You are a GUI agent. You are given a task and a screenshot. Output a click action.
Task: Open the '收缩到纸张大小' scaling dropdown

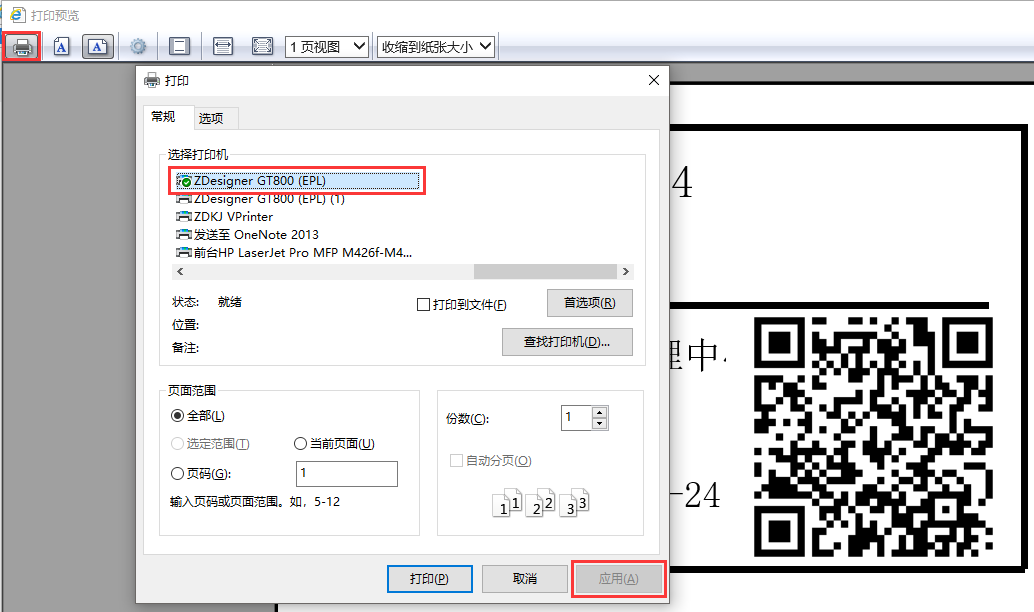point(435,47)
